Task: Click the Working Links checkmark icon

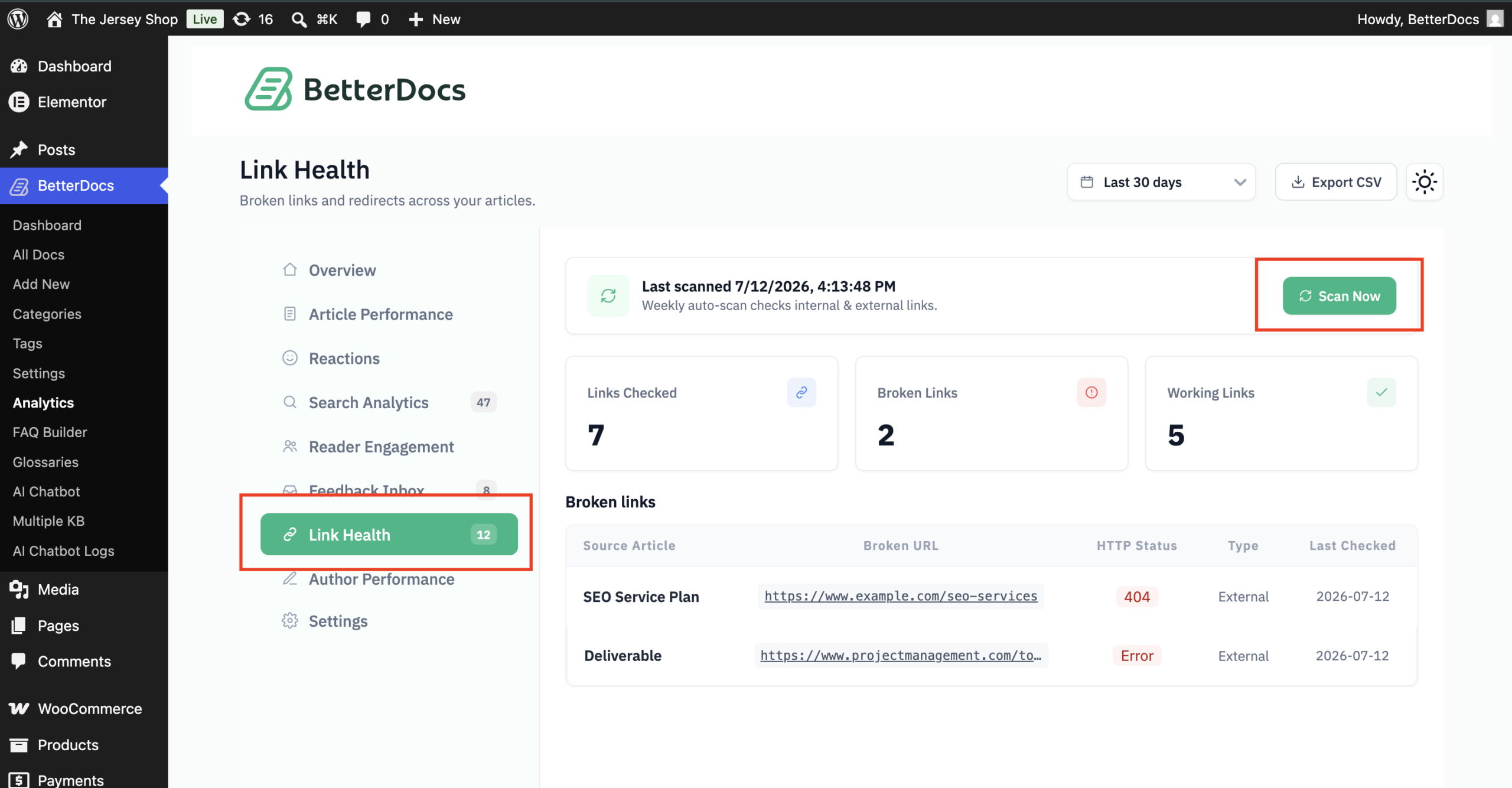Action: click(x=1381, y=392)
